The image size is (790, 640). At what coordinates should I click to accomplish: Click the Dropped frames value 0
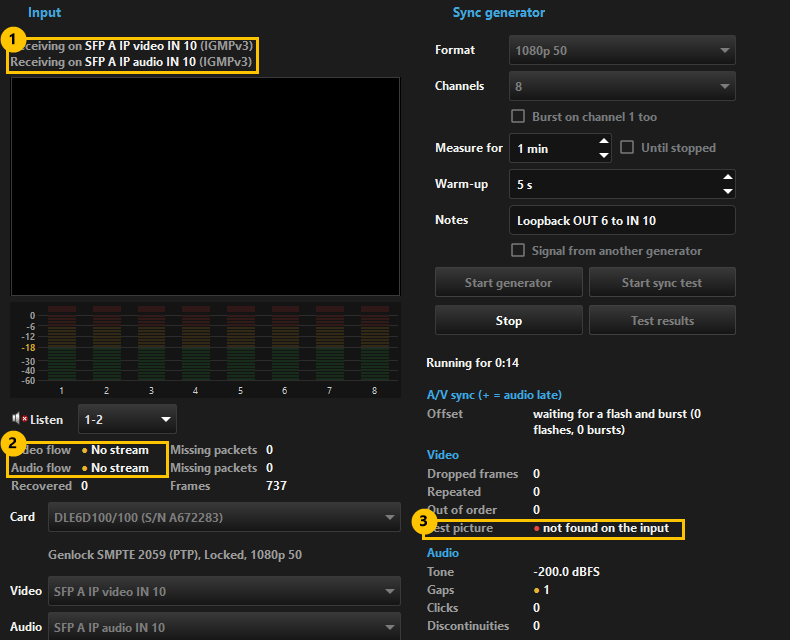click(537, 474)
